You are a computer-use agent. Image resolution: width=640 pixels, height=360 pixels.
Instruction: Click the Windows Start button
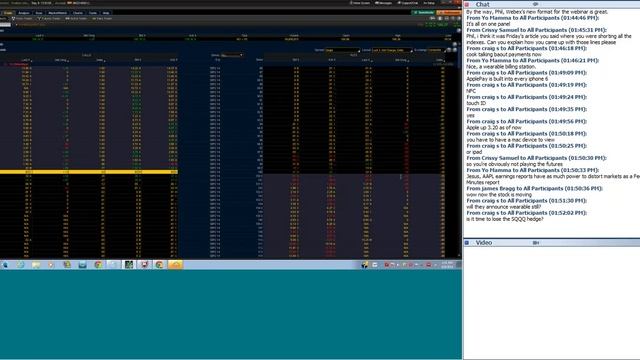click(5, 265)
